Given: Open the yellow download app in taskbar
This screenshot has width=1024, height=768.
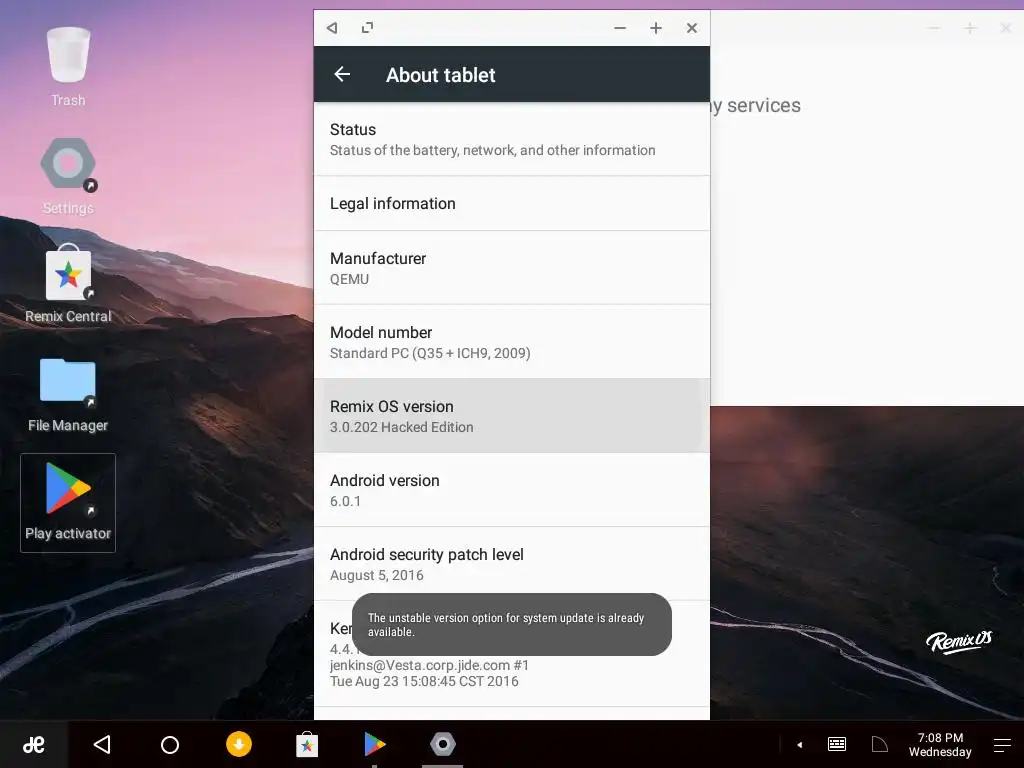Looking at the screenshot, I should click(239, 744).
